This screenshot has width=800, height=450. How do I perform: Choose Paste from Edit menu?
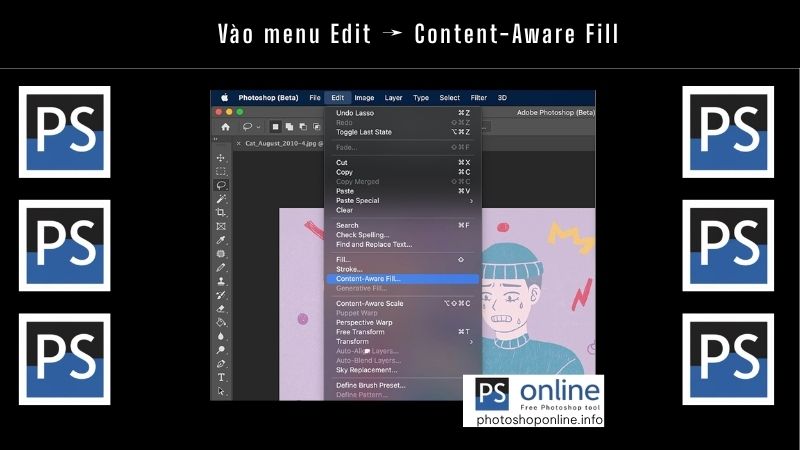pyautogui.click(x=403, y=191)
